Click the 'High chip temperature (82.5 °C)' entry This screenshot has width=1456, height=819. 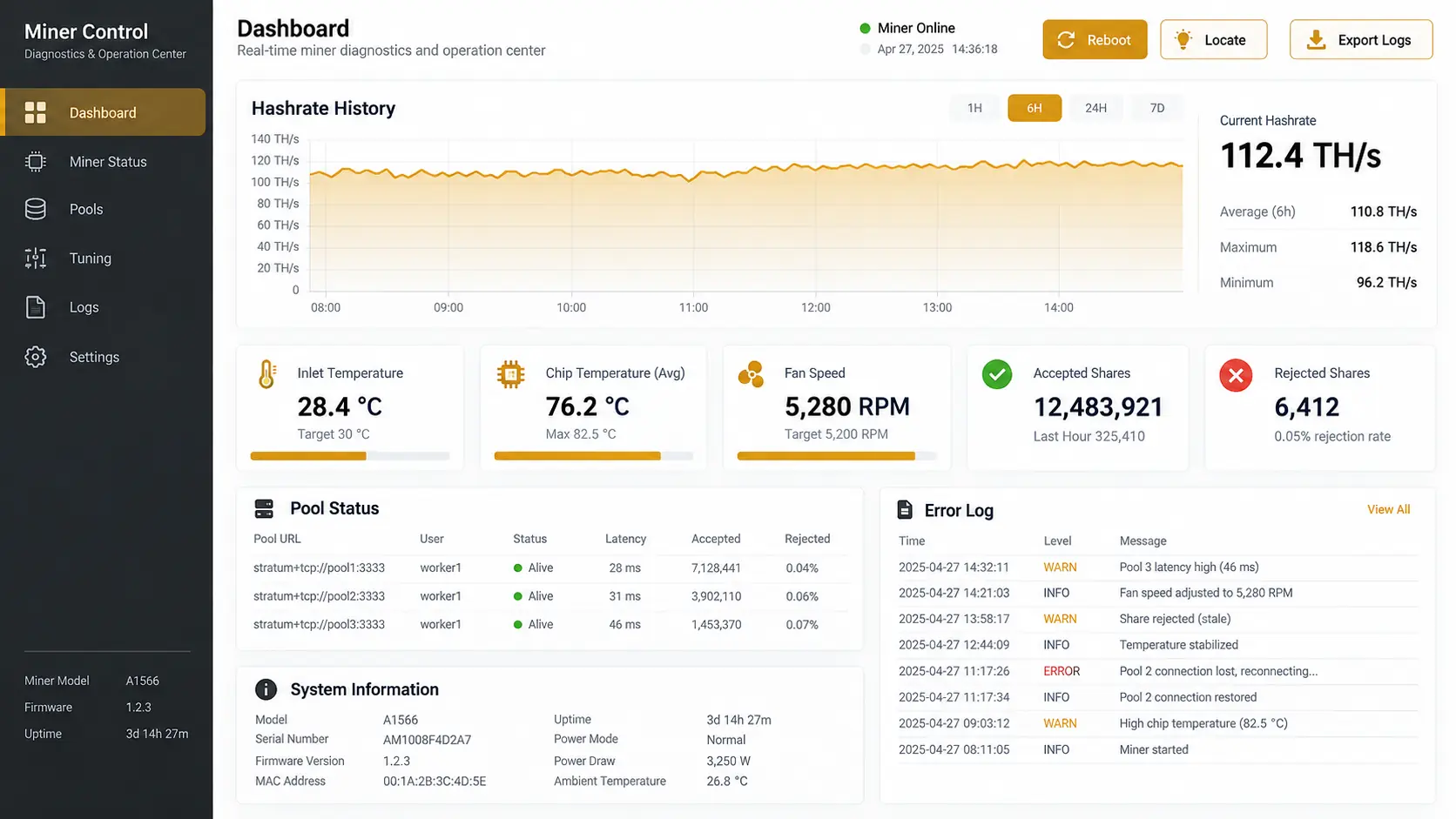pos(1203,723)
